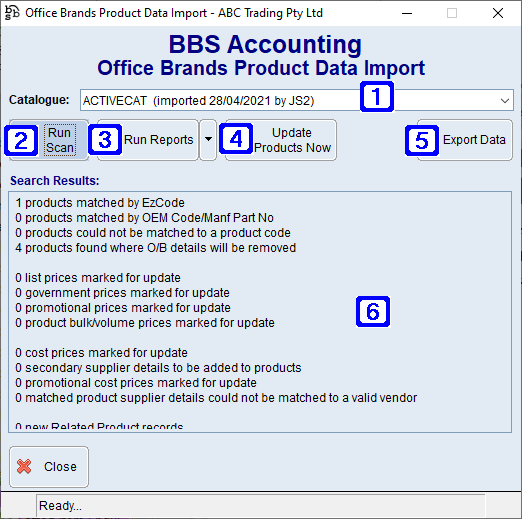Select '0 promotional prices marked for update'
The image size is (522, 519).
click(123, 308)
